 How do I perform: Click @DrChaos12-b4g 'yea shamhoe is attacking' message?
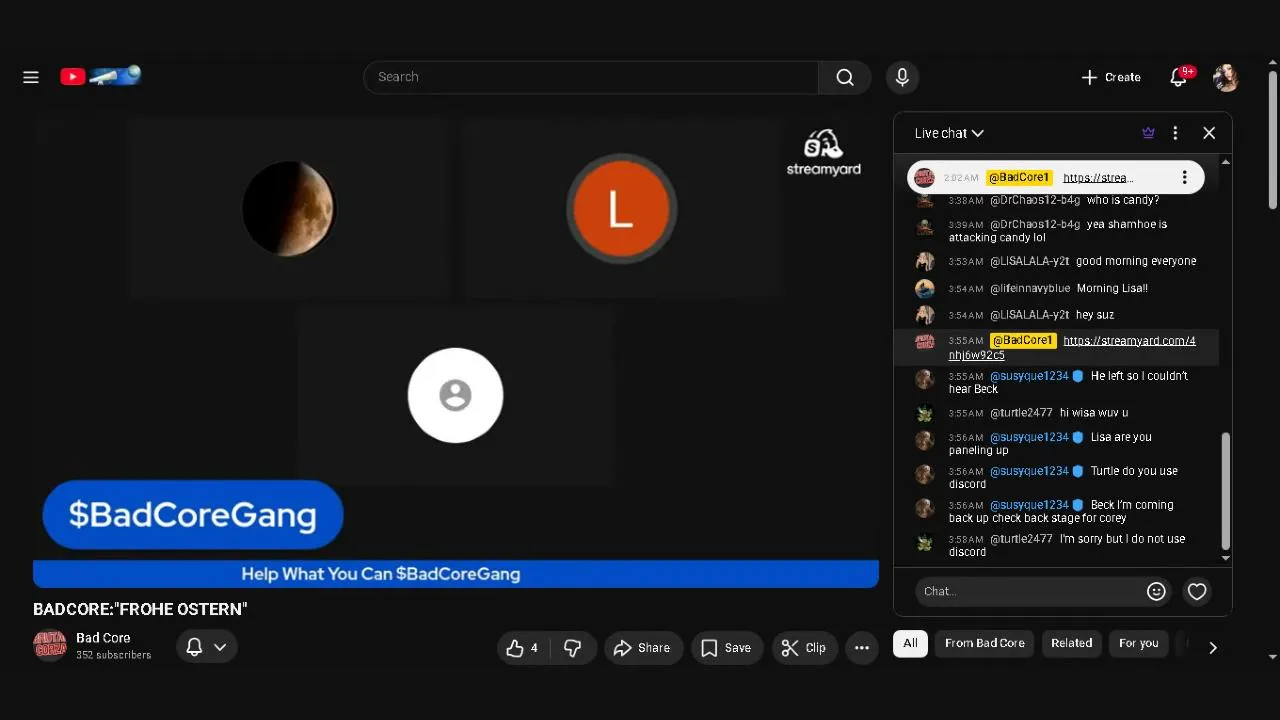1056,230
